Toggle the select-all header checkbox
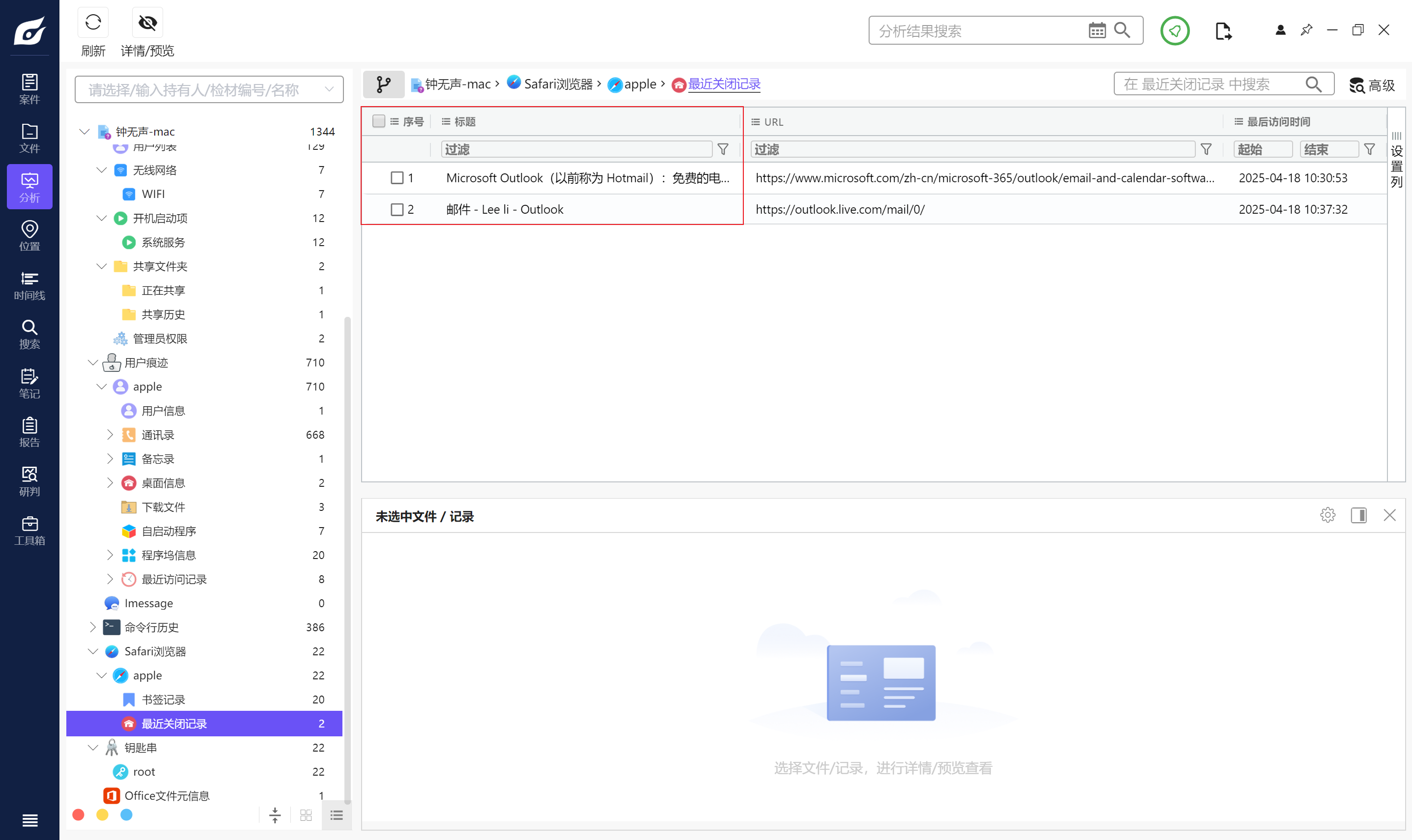 (x=379, y=121)
